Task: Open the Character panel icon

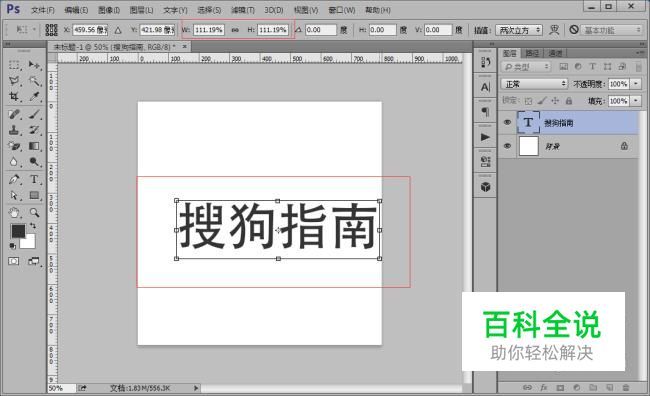Action: click(485, 87)
